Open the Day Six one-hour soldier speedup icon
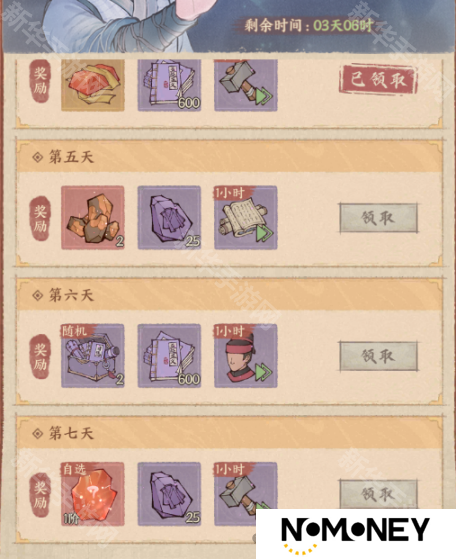 [246, 356]
